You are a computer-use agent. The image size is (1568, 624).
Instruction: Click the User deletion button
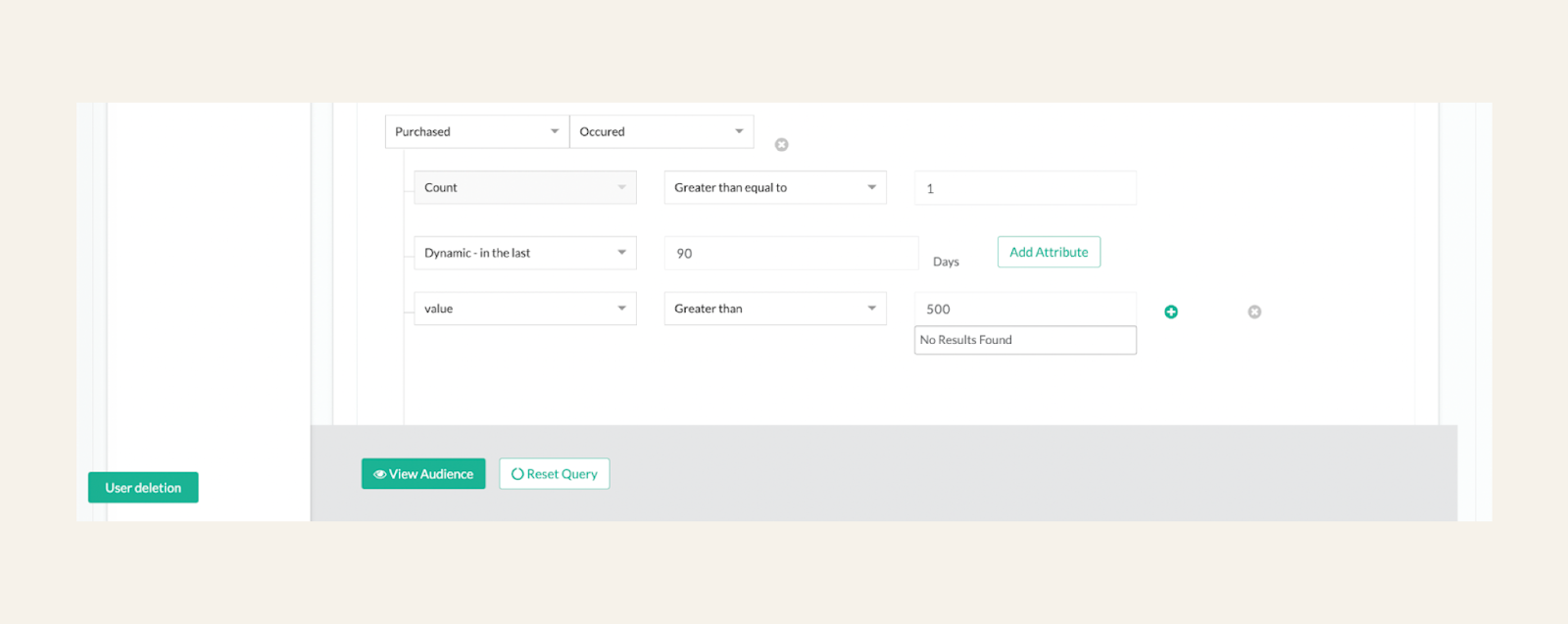tap(143, 488)
